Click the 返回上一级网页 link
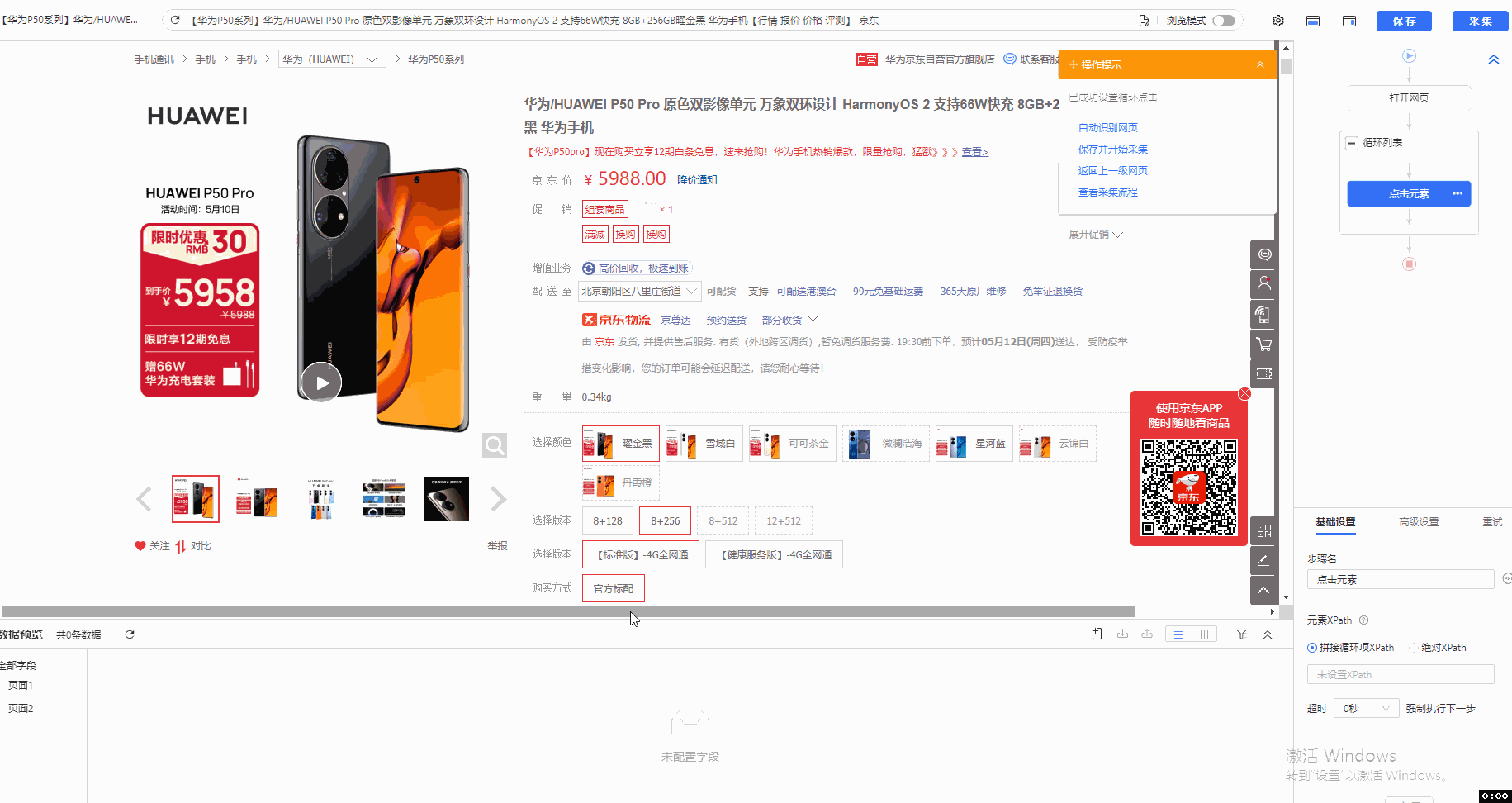This screenshot has width=1512, height=803. tap(1113, 170)
